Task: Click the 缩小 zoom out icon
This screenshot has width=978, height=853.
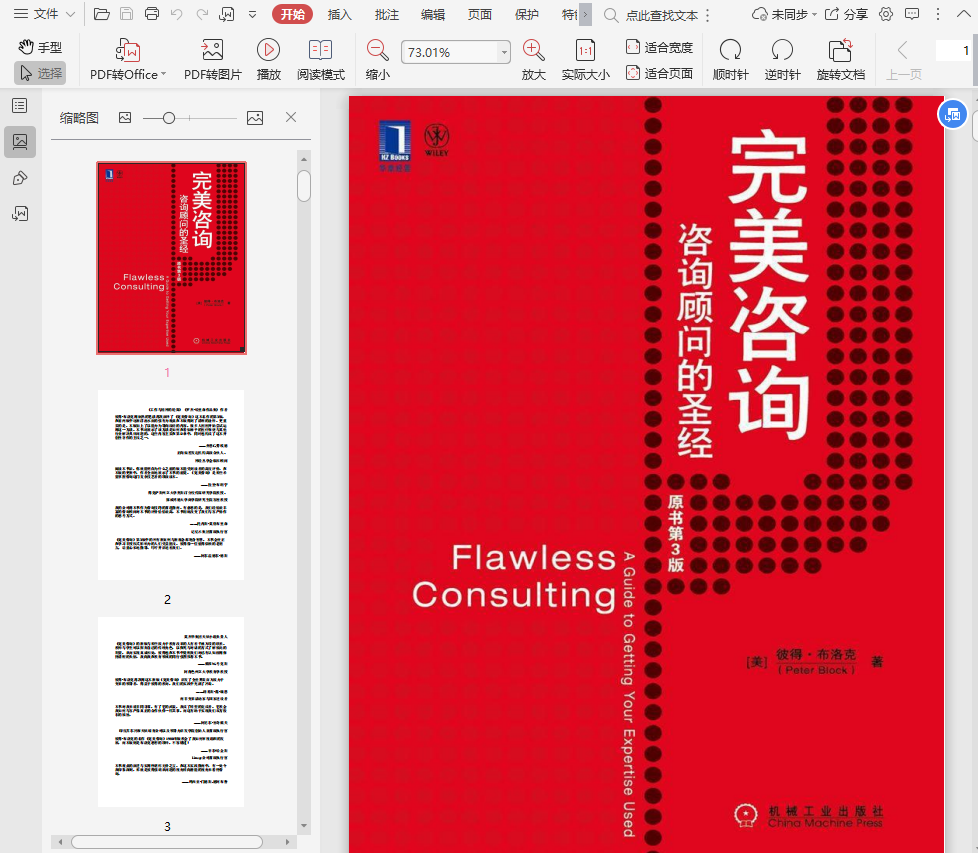Action: [377, 60]
